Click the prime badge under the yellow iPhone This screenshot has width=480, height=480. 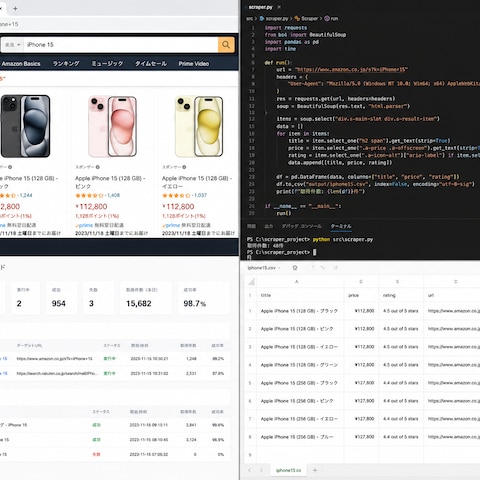(171, 225)
